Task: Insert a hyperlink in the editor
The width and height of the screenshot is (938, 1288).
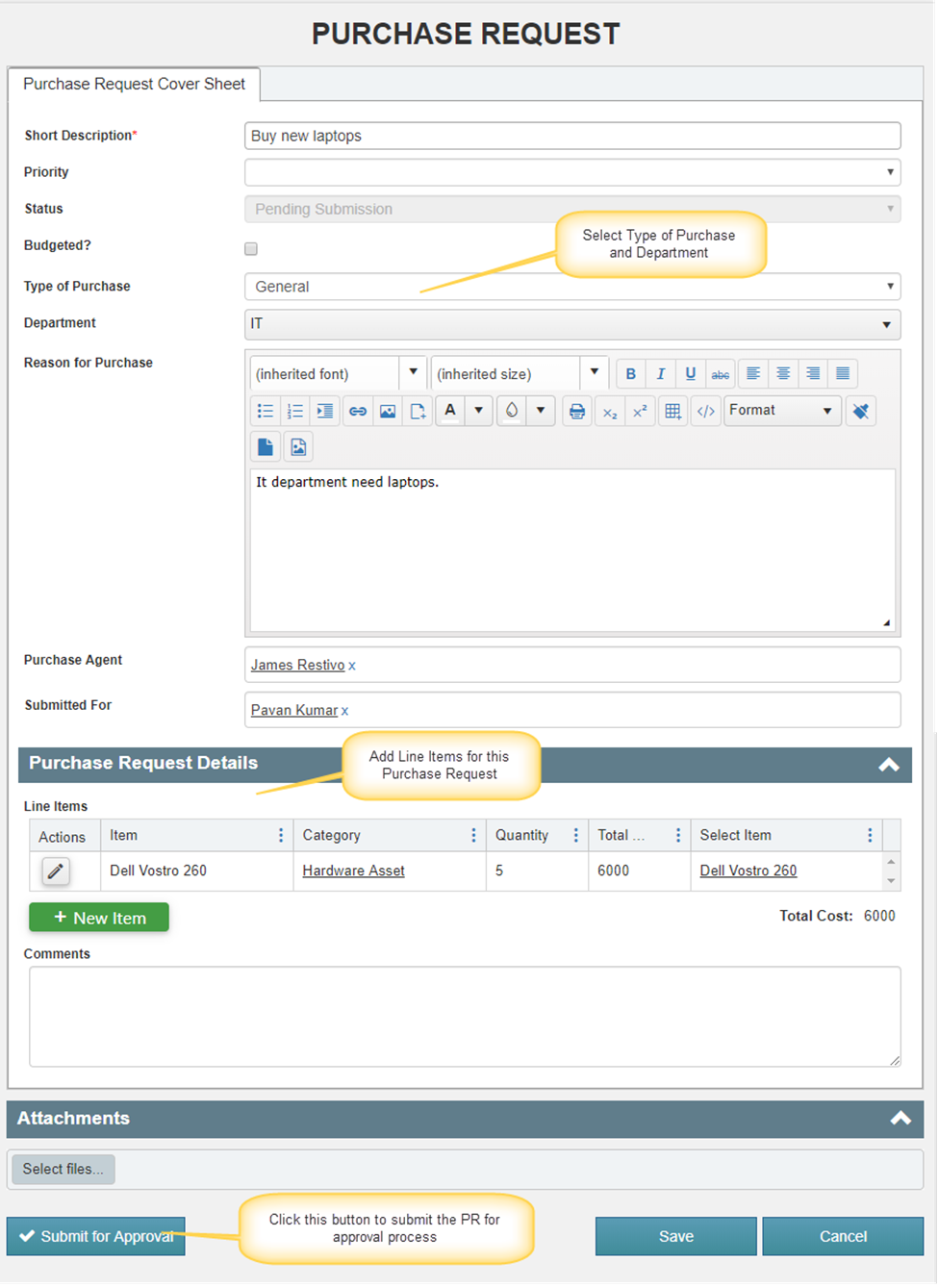Action: (357, 411)
